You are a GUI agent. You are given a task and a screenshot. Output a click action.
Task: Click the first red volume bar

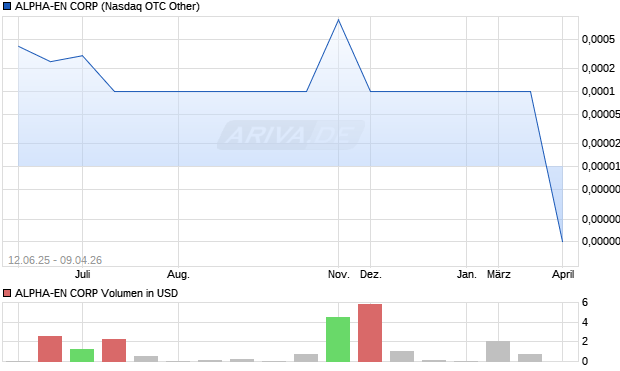point(50,349)
